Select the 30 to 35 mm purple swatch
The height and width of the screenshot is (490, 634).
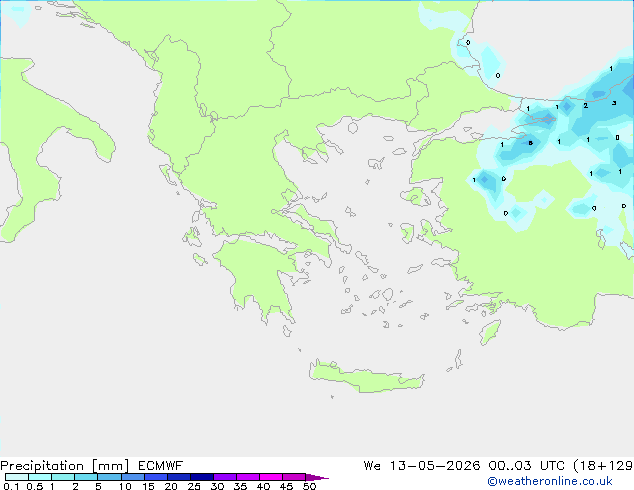pos(224,477)
